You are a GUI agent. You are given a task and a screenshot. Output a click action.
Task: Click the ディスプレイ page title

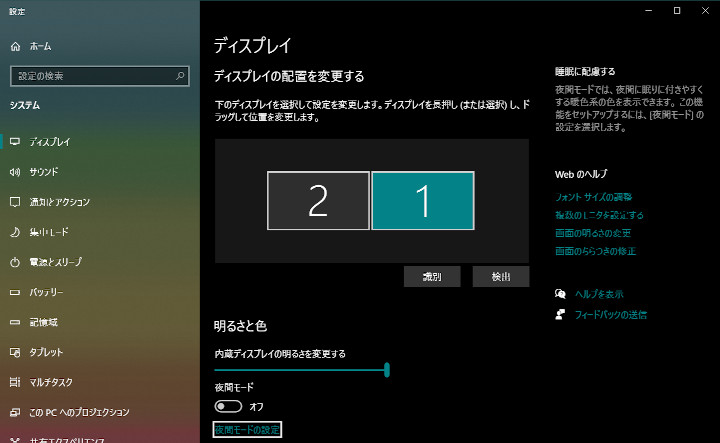click(x=253, y=45)
